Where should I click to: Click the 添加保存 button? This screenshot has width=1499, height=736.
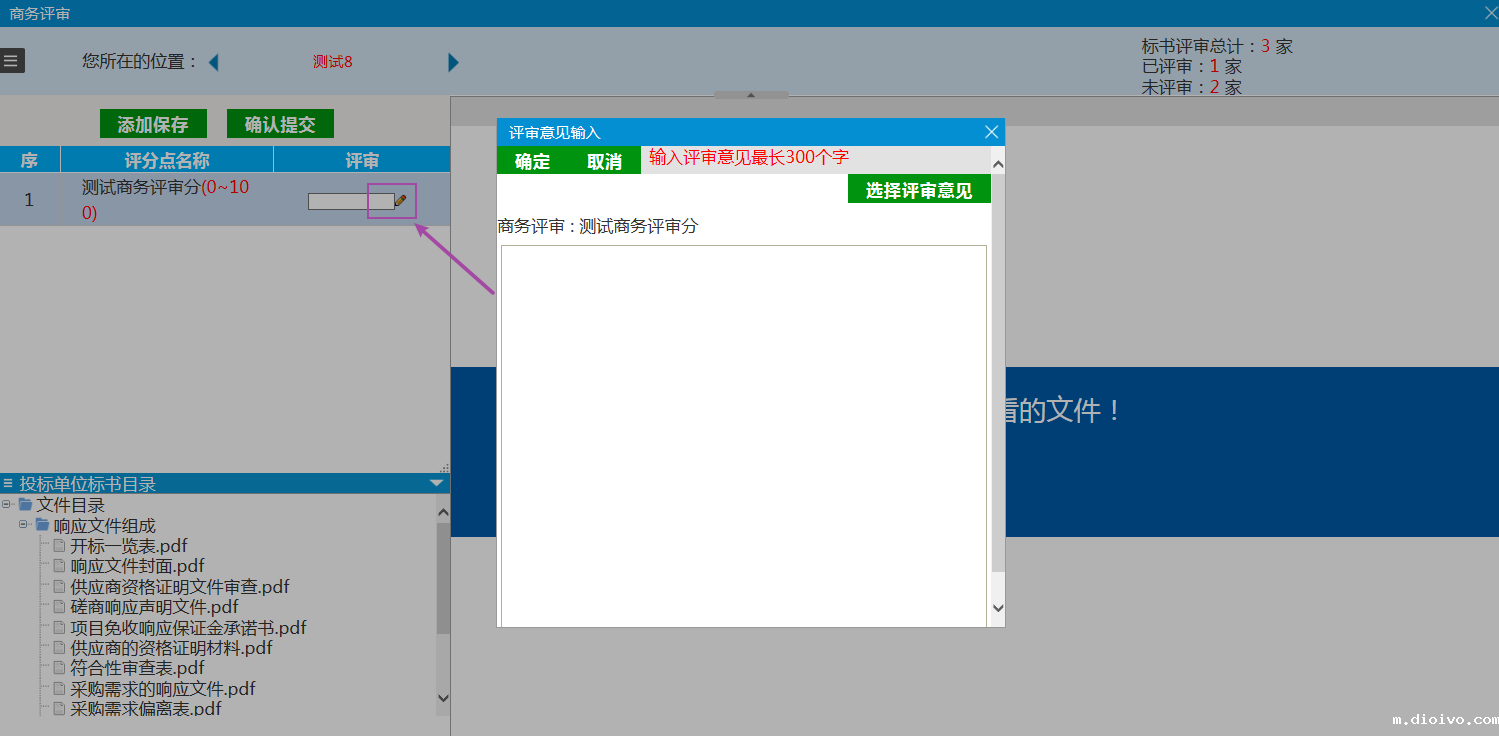pyautogui.click(x=153, y=124)
